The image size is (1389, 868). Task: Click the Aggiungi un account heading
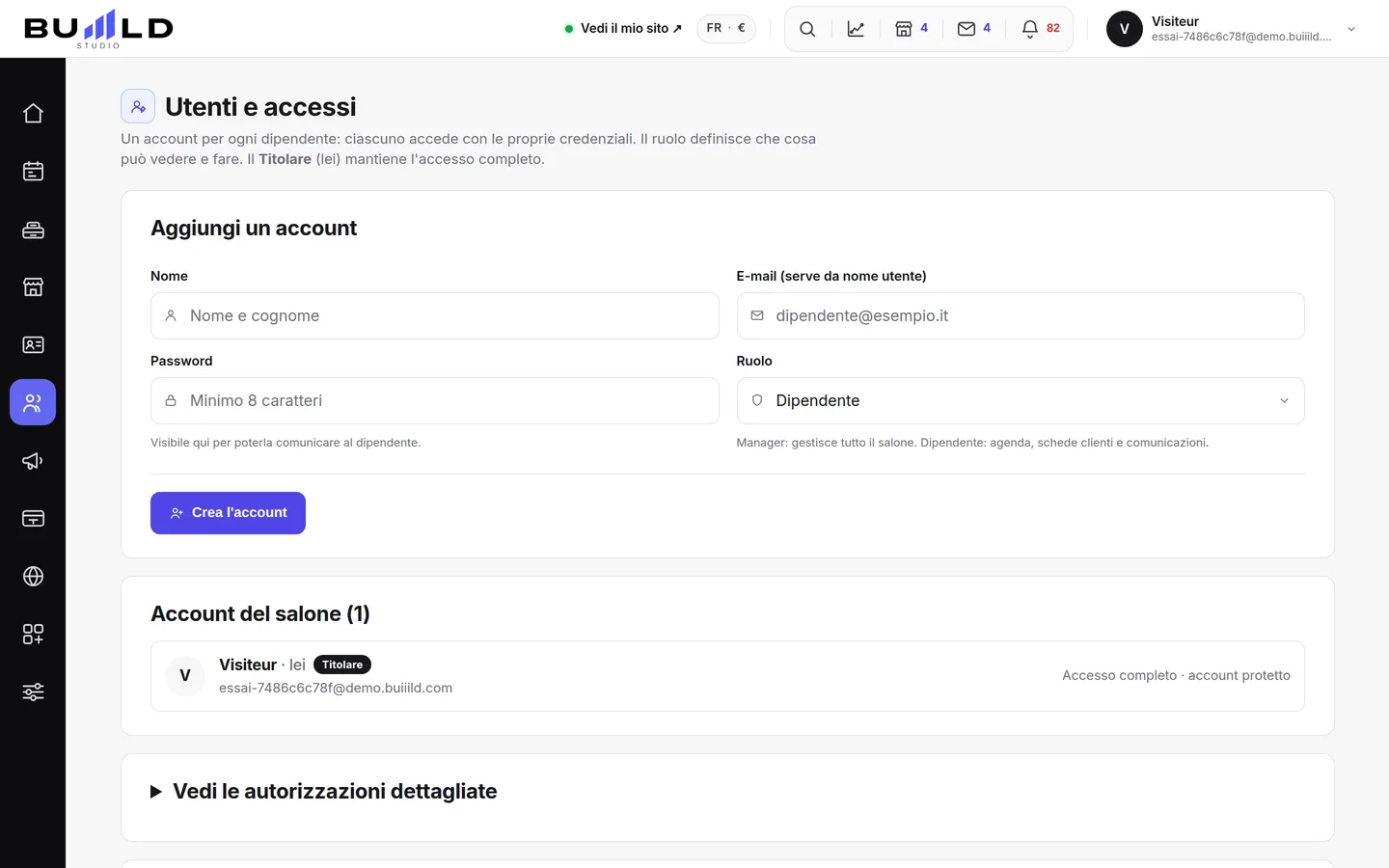point(254,228)
